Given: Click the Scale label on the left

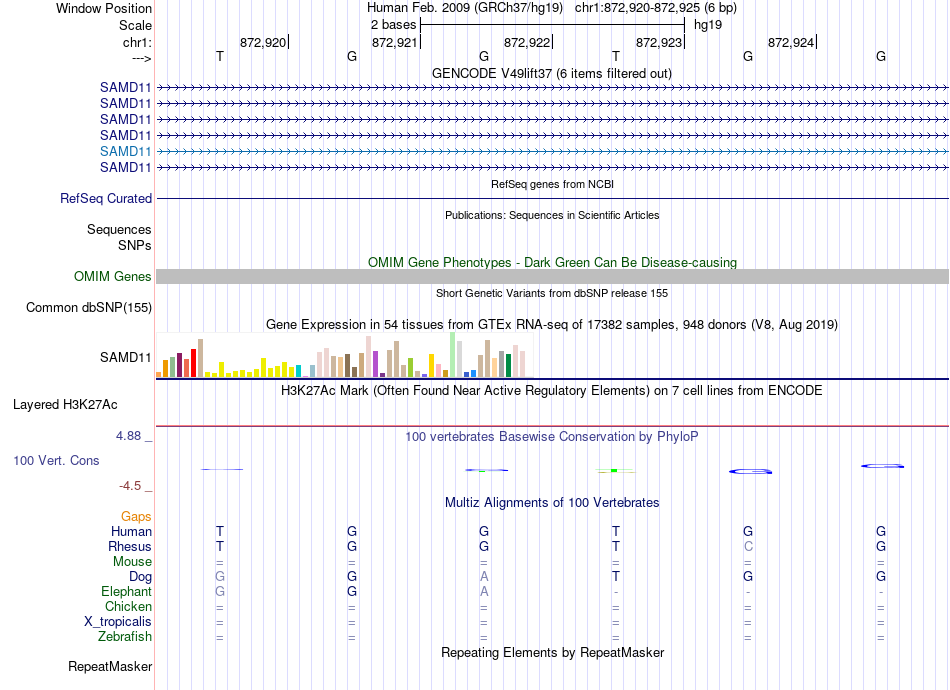Looking at the screenshot, I should tap(135, 25).
